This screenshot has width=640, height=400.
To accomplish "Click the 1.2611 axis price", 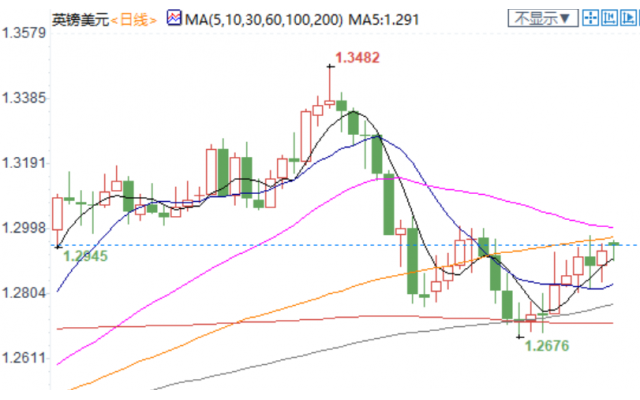I will click(x=24, y=358).
